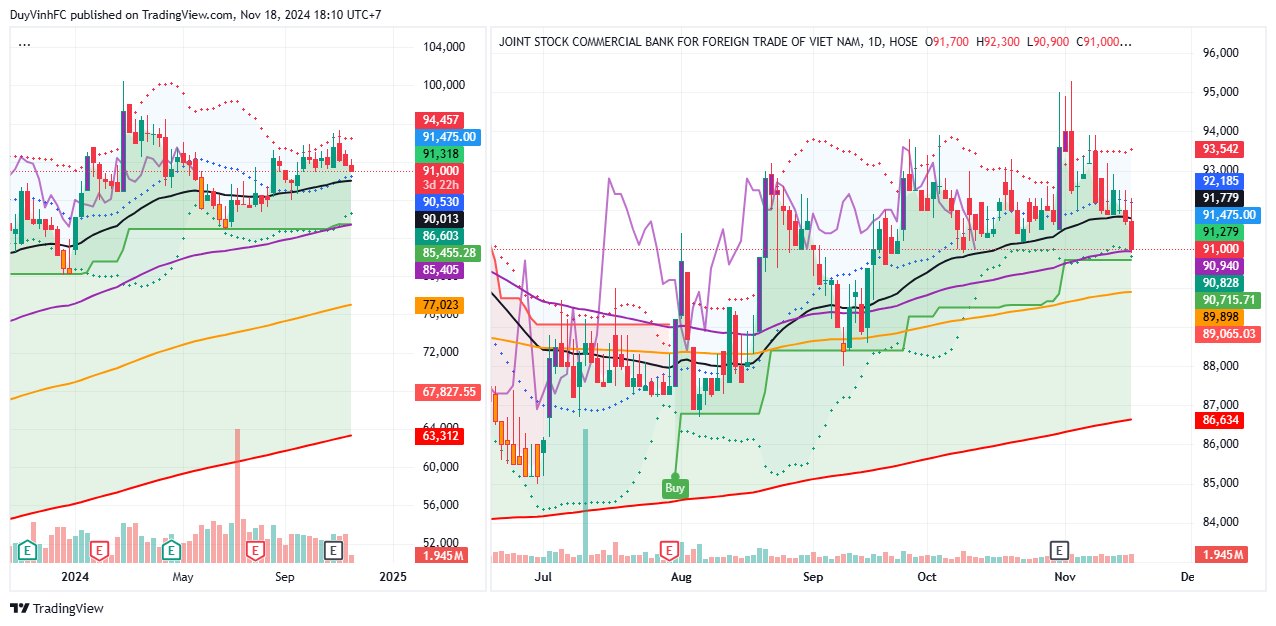
Task: Click the green Buy signal label
Action: [675, 488]
